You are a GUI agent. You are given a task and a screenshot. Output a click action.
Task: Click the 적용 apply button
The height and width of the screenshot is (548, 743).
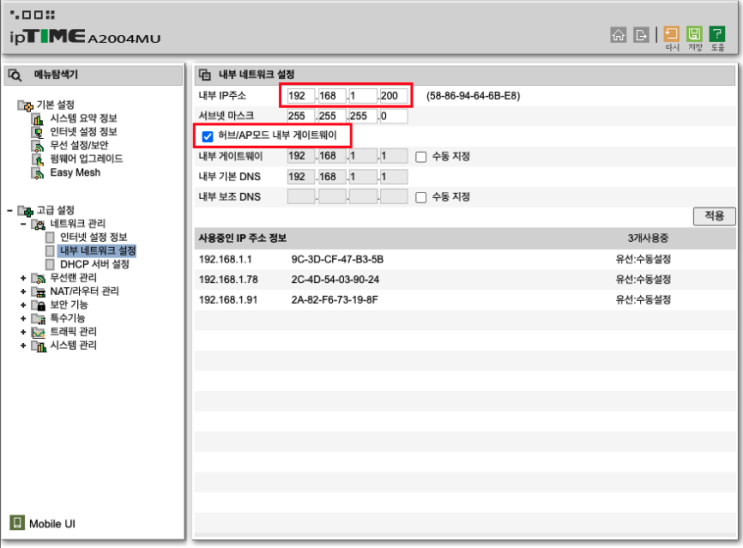[714, 216]
